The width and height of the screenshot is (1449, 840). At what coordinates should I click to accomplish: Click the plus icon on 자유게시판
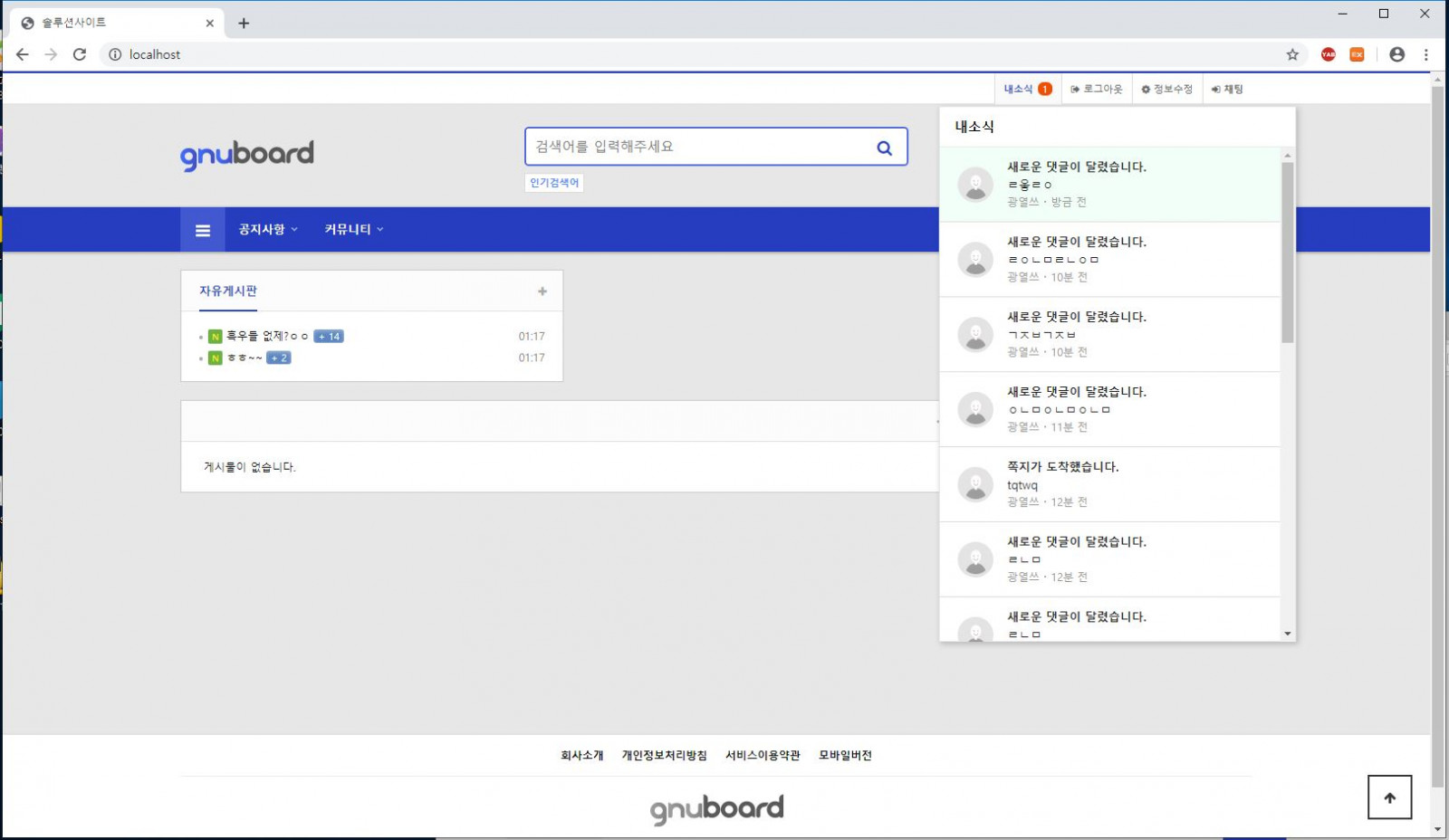(542, 291)
